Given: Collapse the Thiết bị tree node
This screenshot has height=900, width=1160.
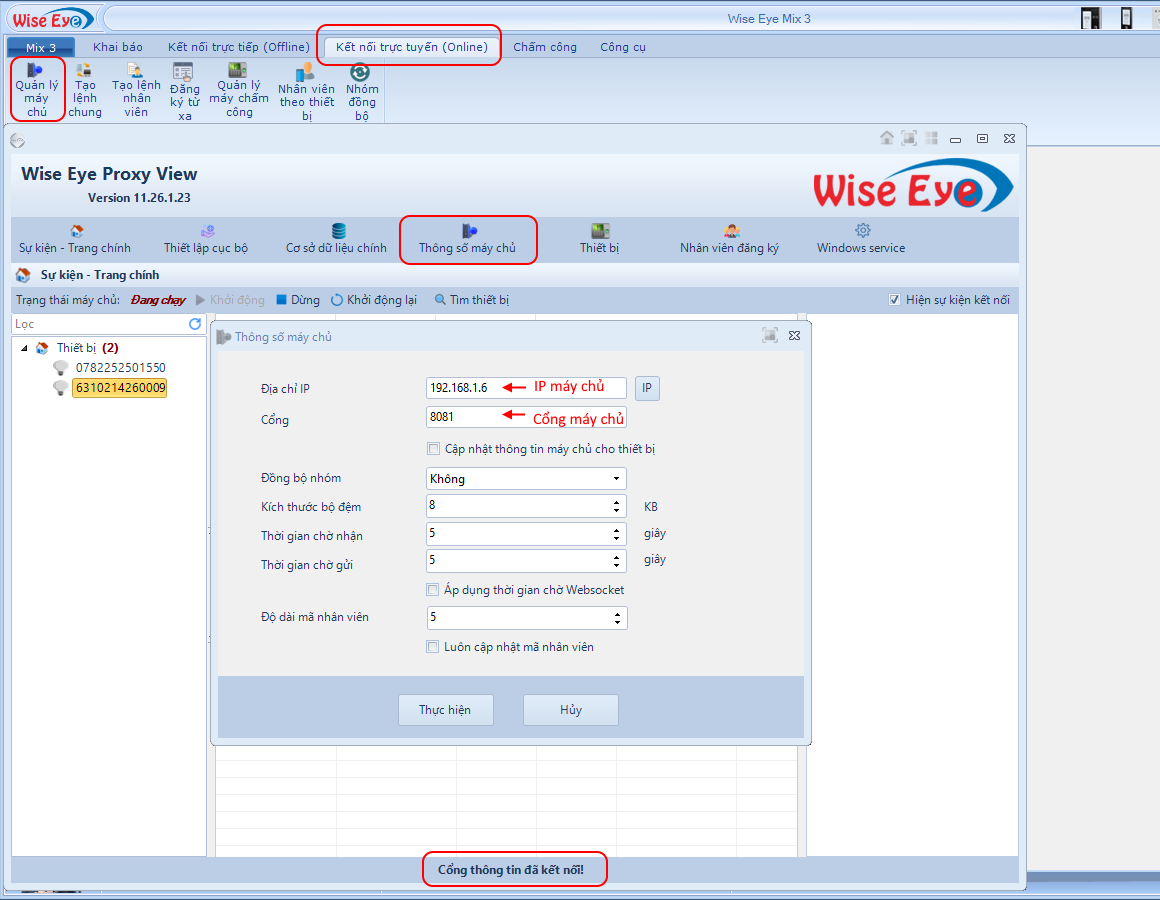Looking at the screenshot, I should click(x=24, y=348).
